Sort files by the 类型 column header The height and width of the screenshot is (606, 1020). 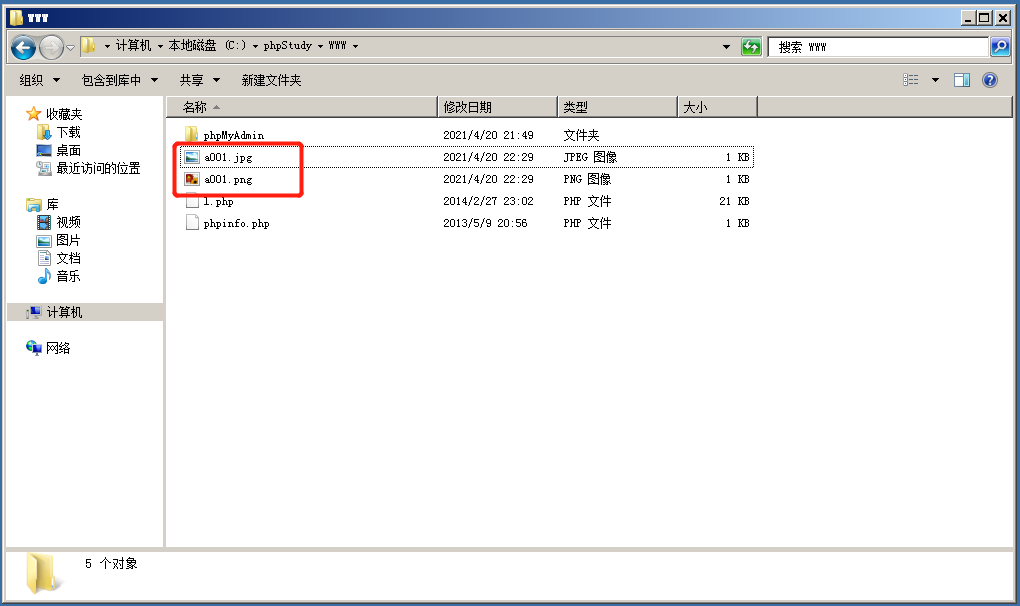[618, 107]
